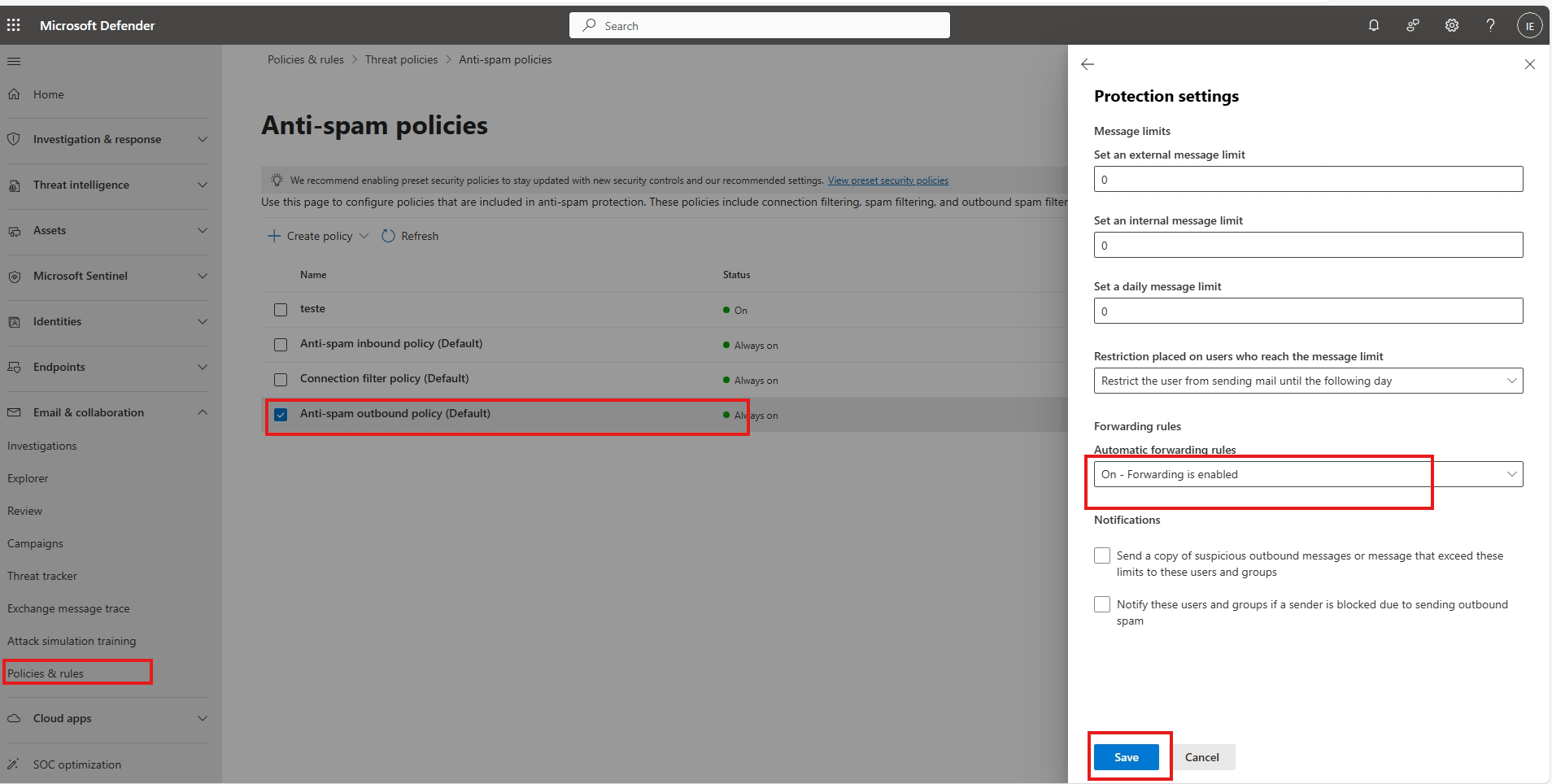Enable notify users if sender is blocked
This screenshot has width=1552, height=784.
(x=1102, y=604)
